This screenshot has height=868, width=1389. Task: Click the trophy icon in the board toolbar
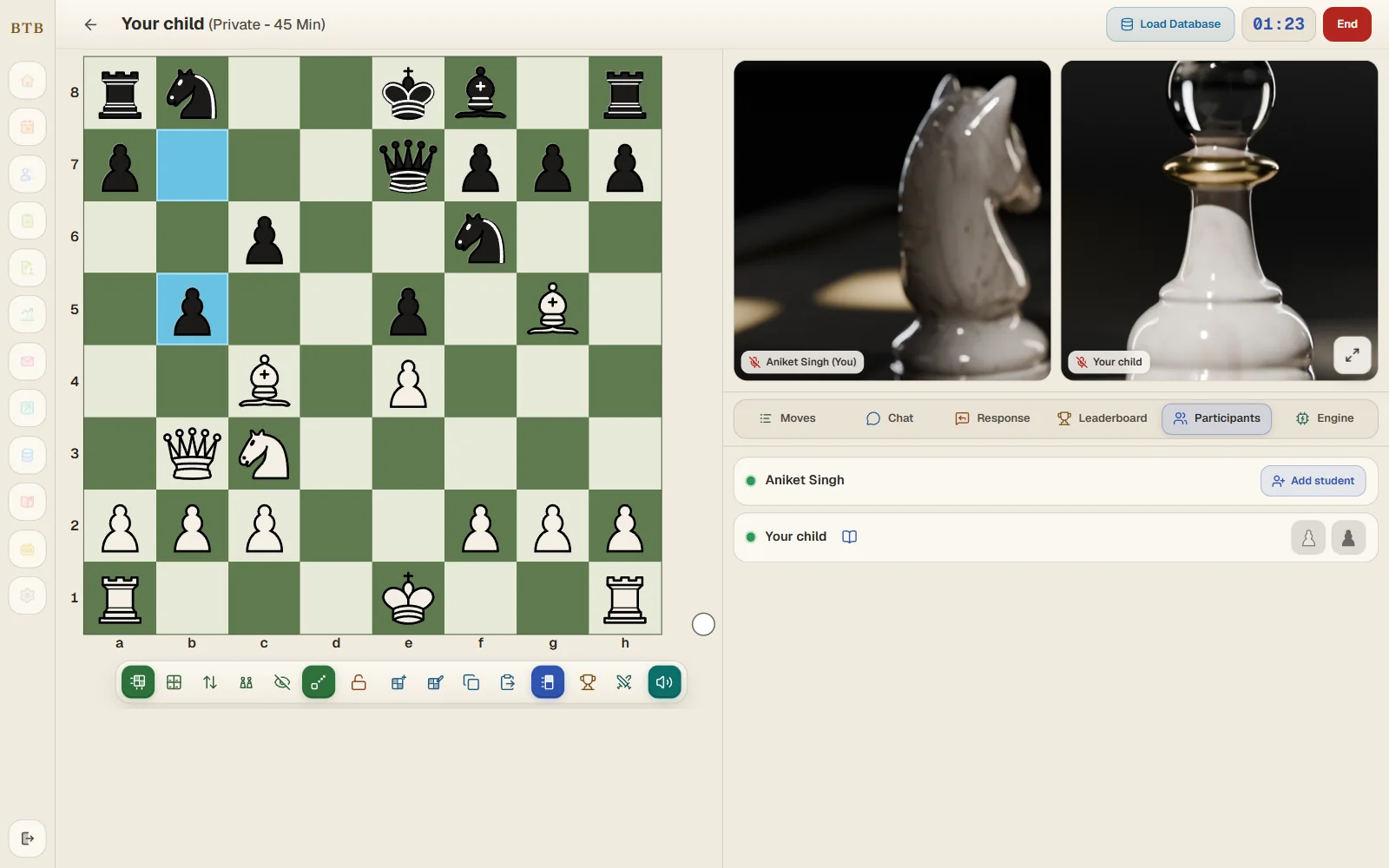point(588,682)
